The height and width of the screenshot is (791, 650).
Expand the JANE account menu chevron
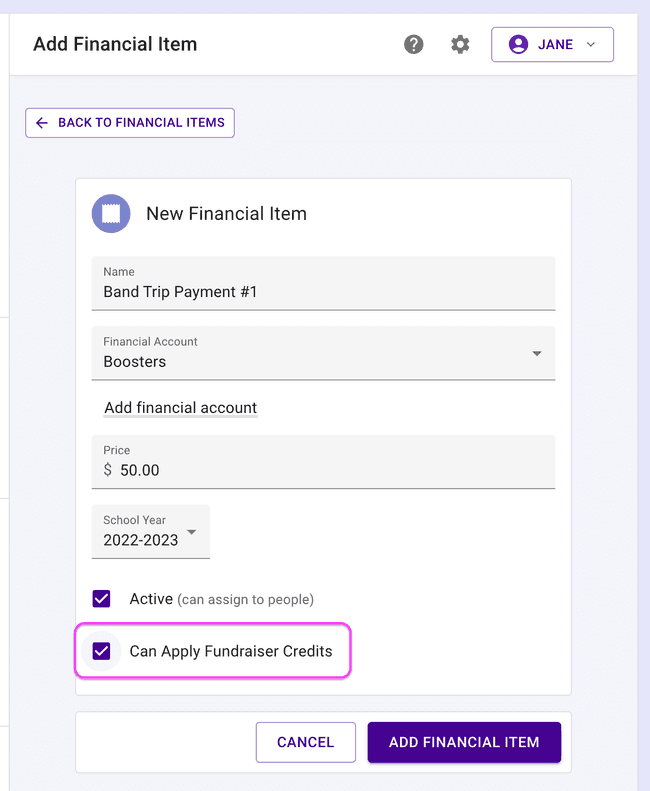[x=591, y=44]
